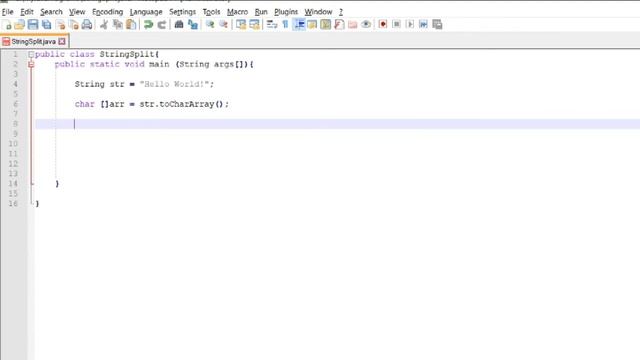Click line number 10 in margin
Image resolution: width=640 pixels, height=360 pixels.
tap(13, 144)
